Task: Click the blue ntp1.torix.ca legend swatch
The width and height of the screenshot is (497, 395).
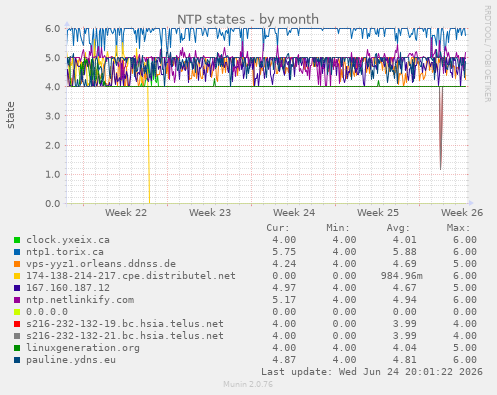Action: pyautogui.click(x=17, y=252)
